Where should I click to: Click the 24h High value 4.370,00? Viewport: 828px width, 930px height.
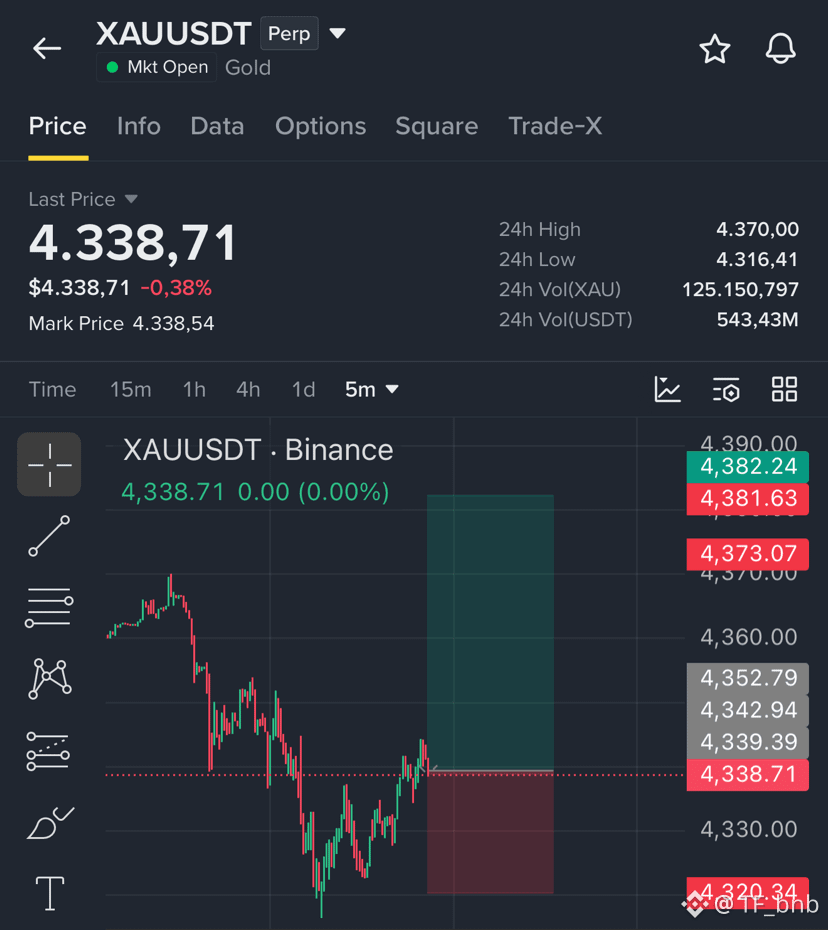click(x=757, y=230)
